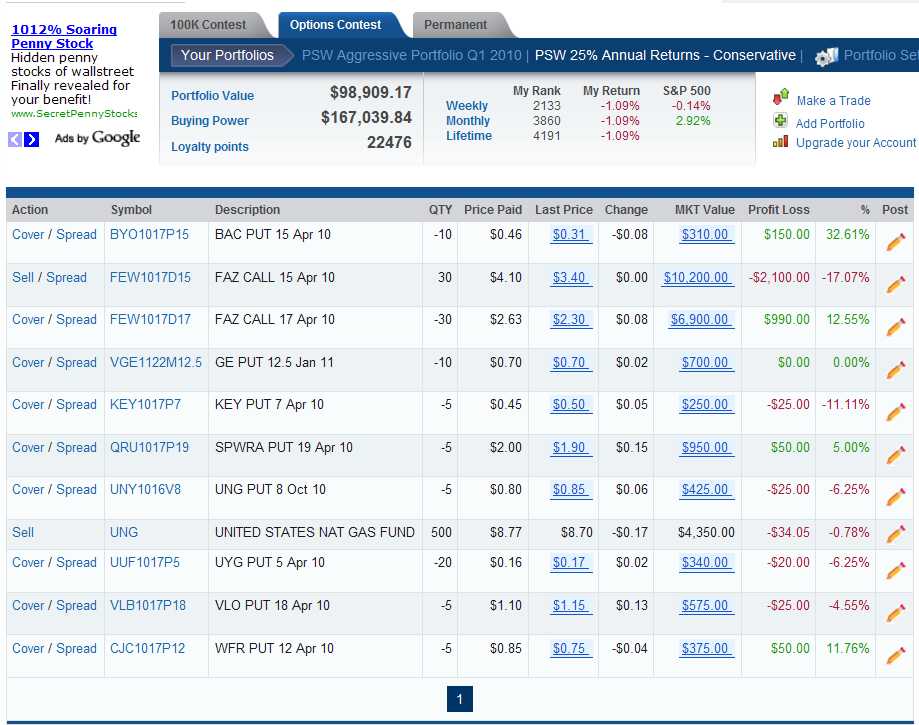The image size is (919, 725).
Task: Go to page 1 in pagination
Action: coord(459,699)
